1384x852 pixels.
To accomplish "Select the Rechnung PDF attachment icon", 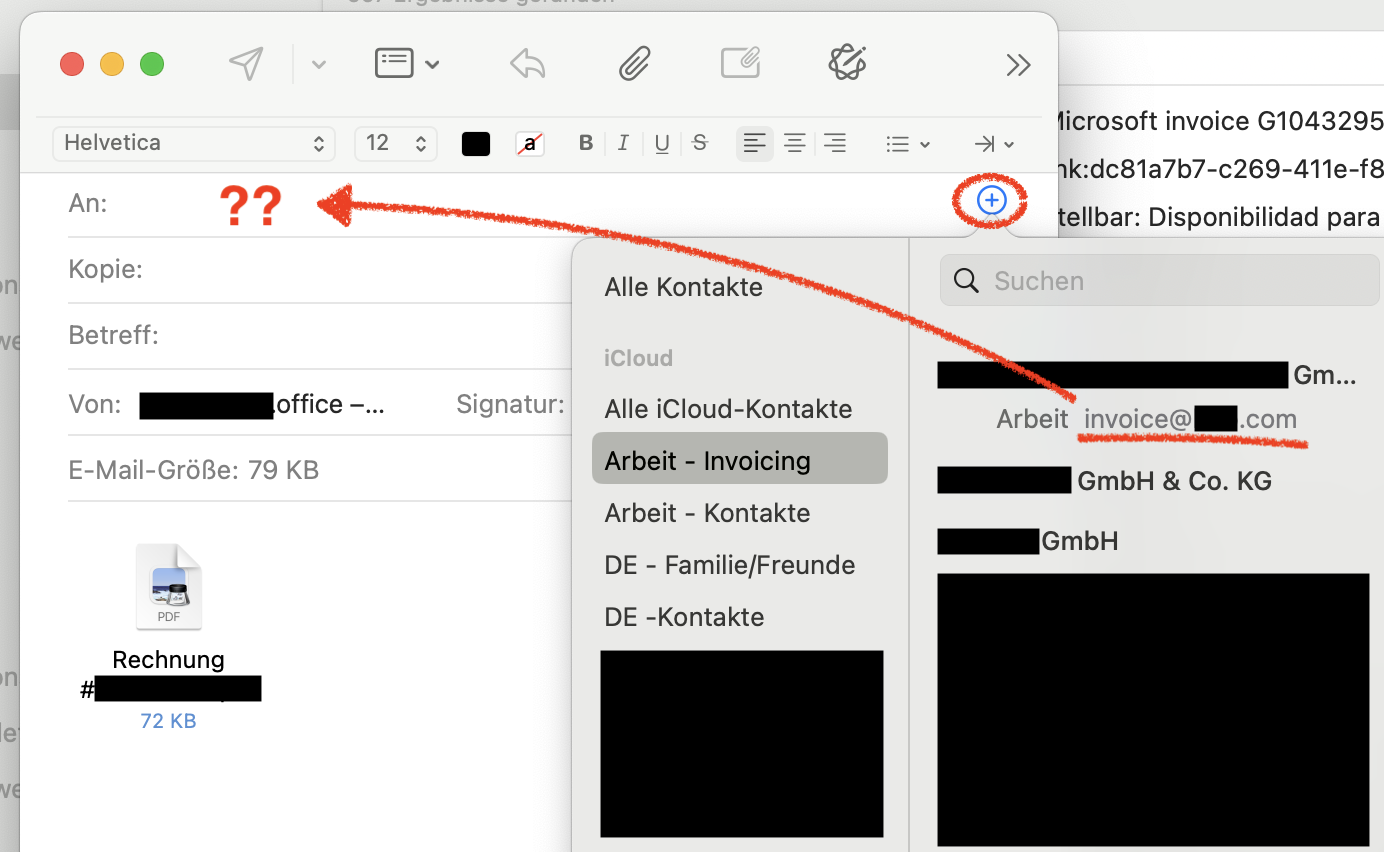I will click(x=169, y=586).
